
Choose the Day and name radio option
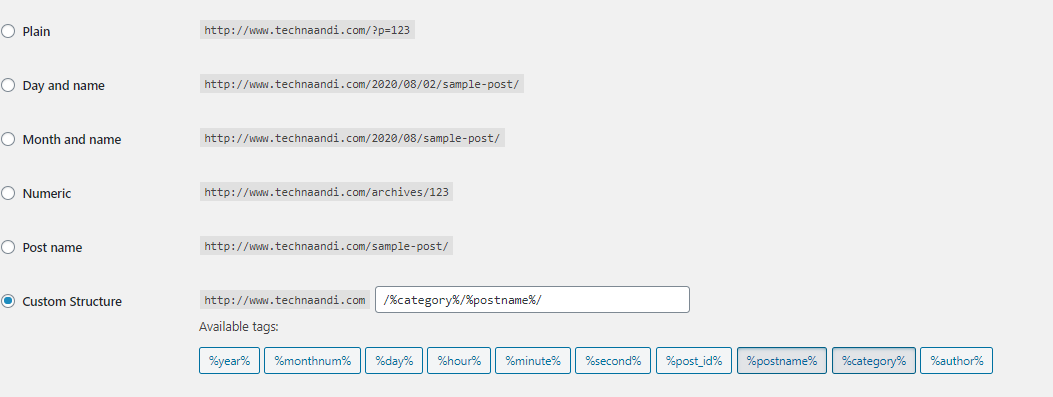[x=7, y=85]
